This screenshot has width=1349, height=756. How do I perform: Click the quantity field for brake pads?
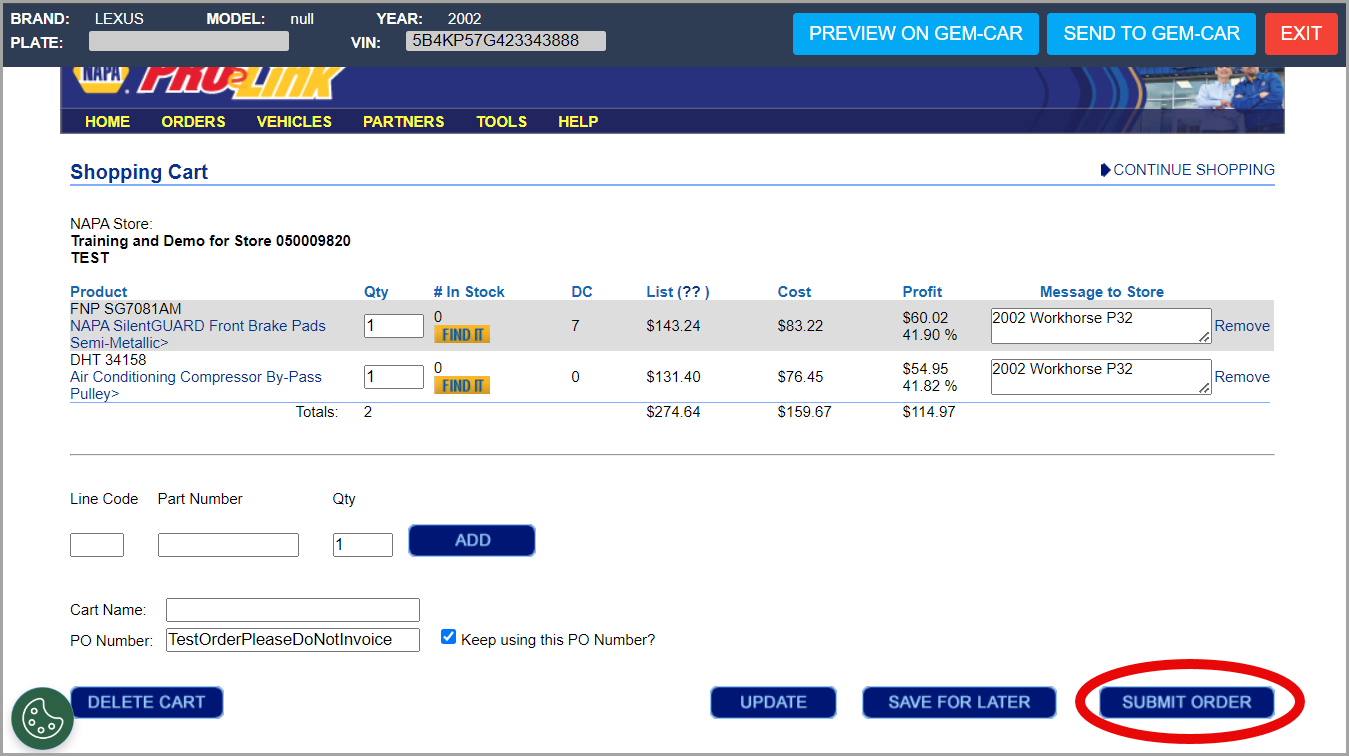(x=393, y=326)
